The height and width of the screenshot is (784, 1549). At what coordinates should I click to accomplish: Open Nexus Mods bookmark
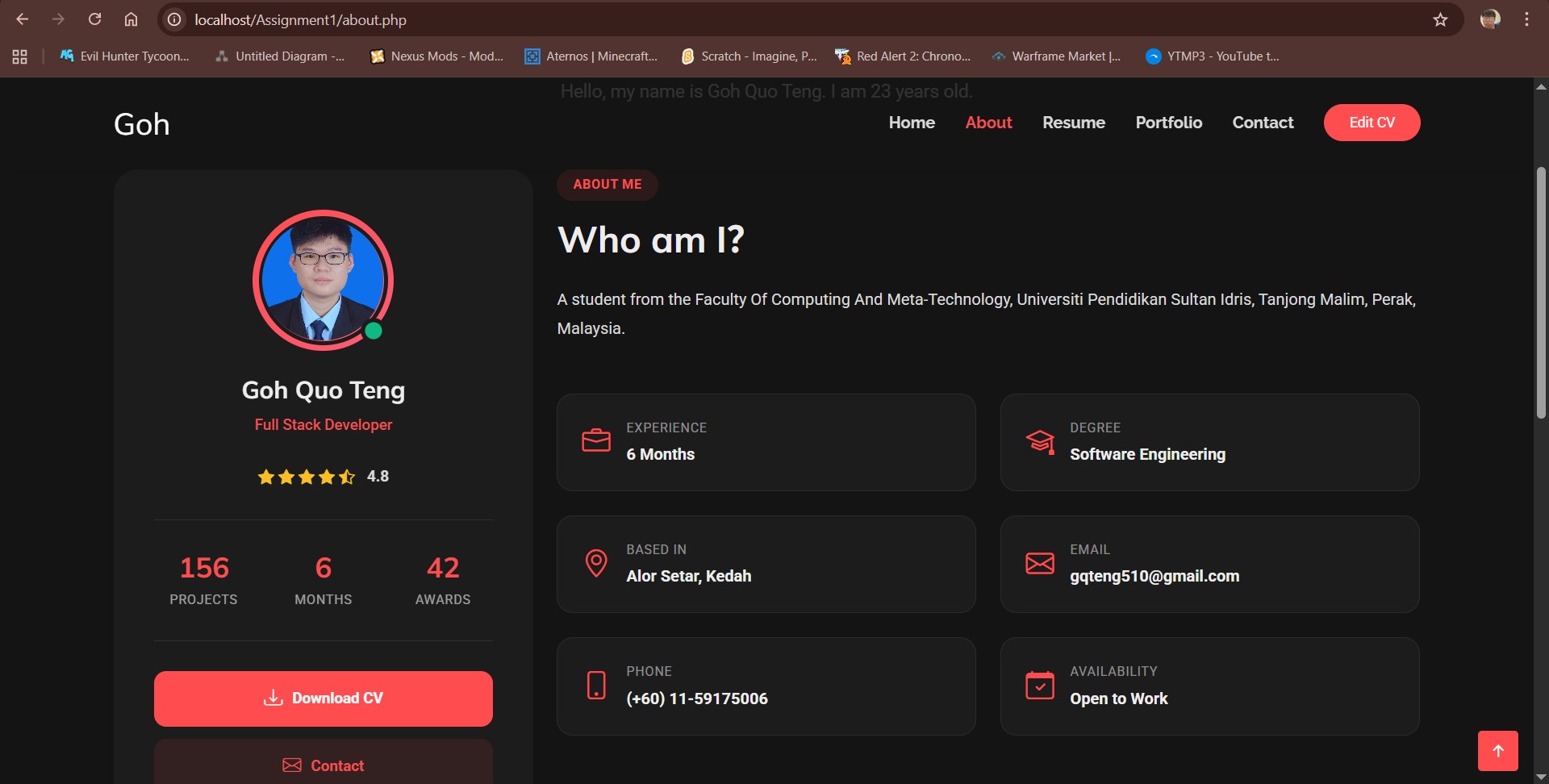[436, 56]
